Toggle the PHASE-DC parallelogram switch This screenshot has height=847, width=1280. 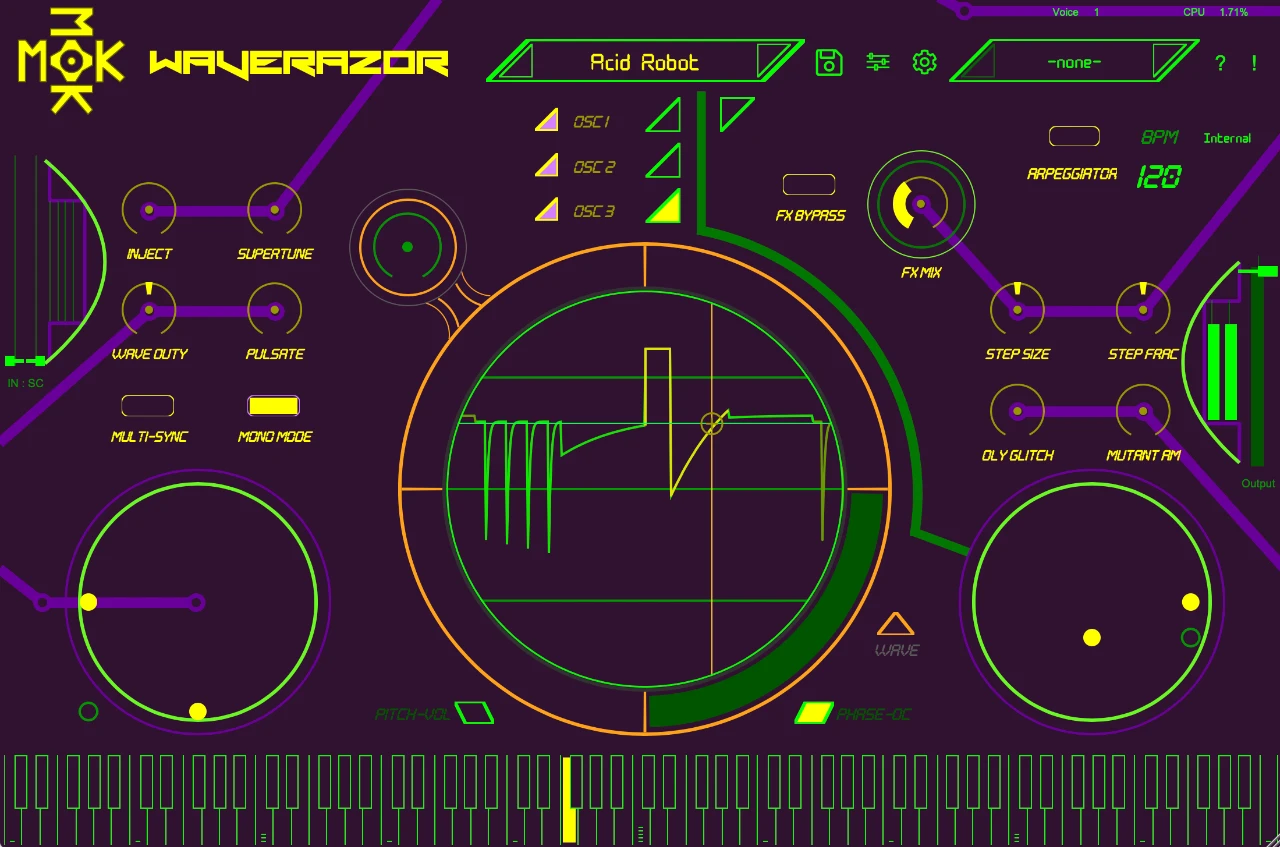(814, 713)
